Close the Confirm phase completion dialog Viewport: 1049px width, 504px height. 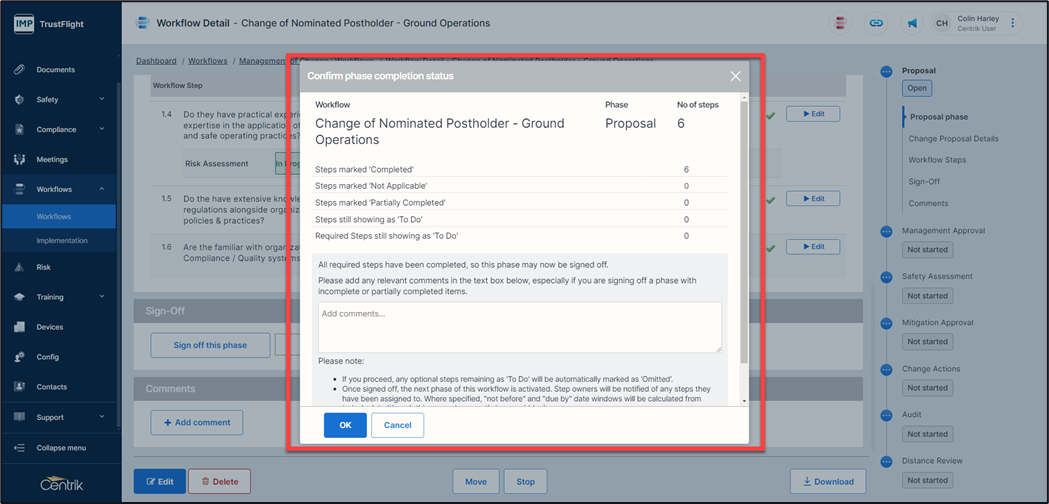click(x=735, y=76)
